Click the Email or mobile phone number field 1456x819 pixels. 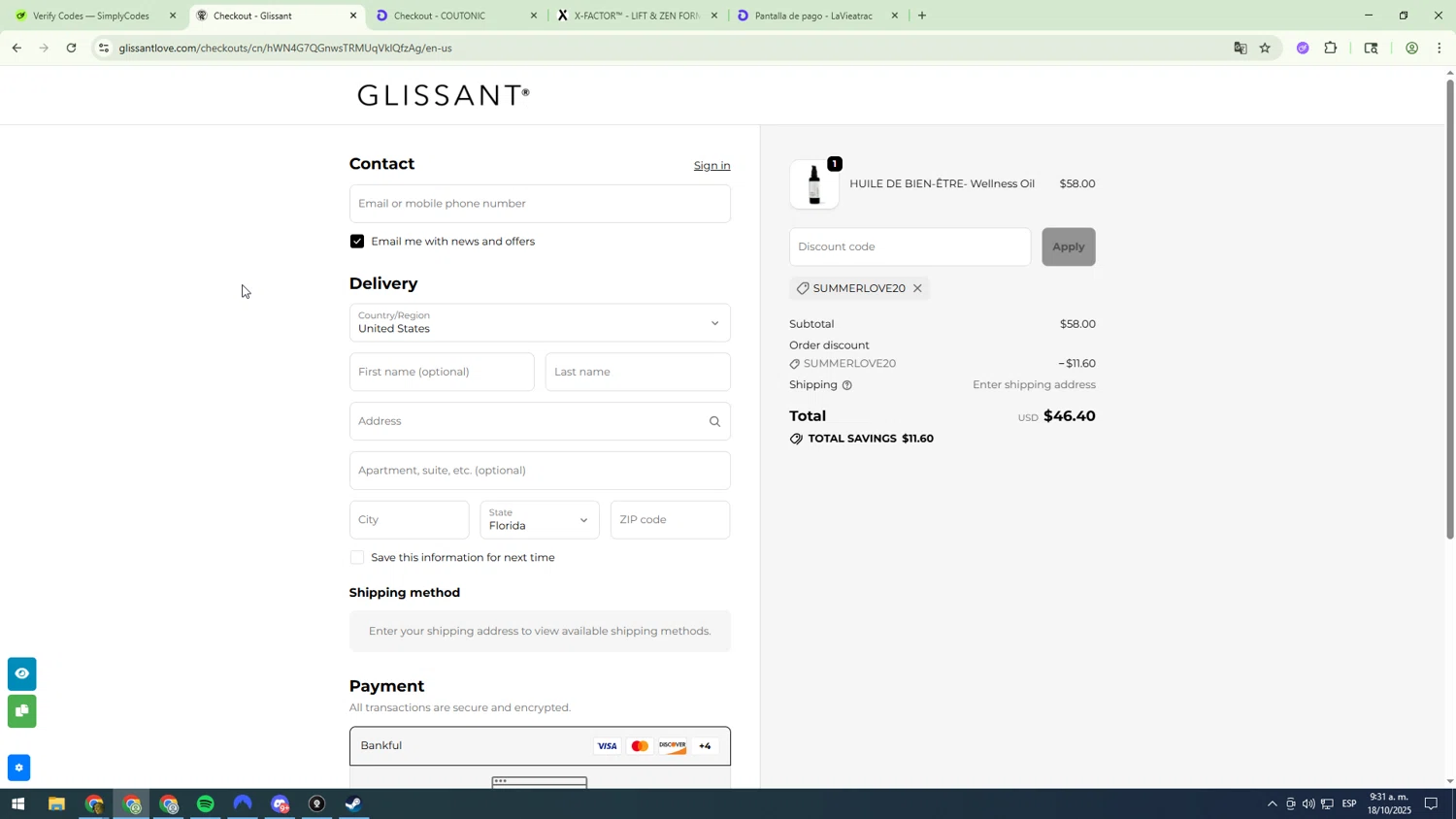click(540, 204)
